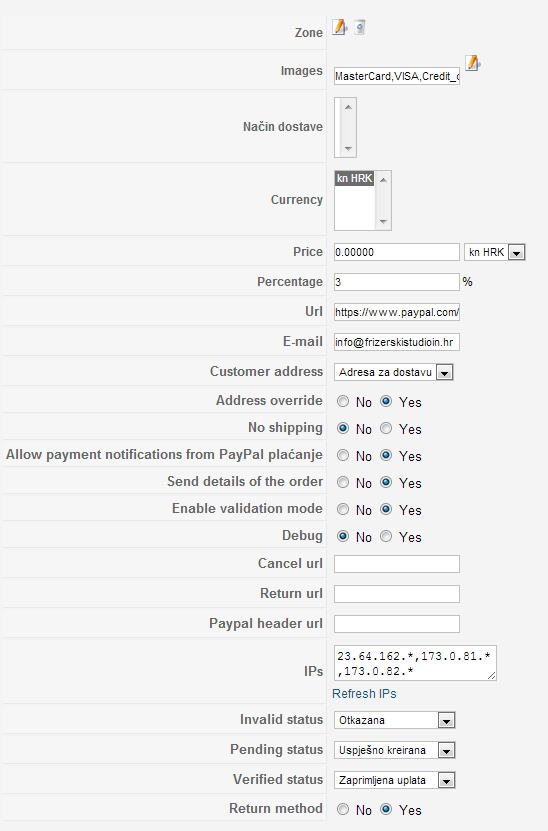Select Yes for No shipping
Screen dimensions: 548x831
pyautogui.click(x=386, y=428)
